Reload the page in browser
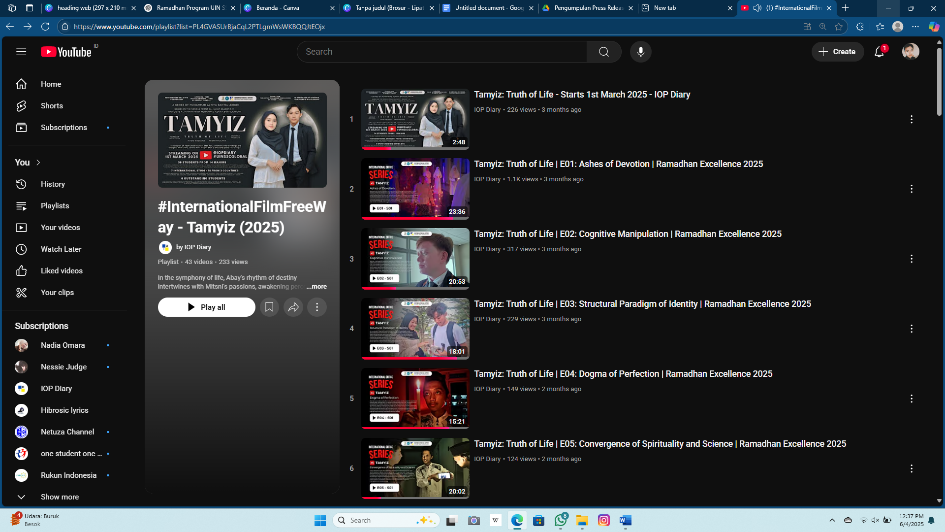The width and height of the screenshot is (945, 532). coord(45,27)
